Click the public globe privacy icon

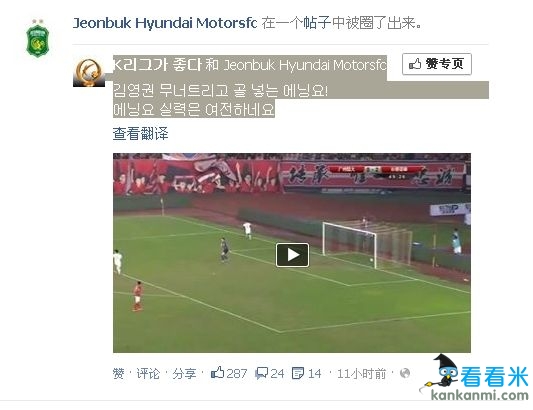405,373
